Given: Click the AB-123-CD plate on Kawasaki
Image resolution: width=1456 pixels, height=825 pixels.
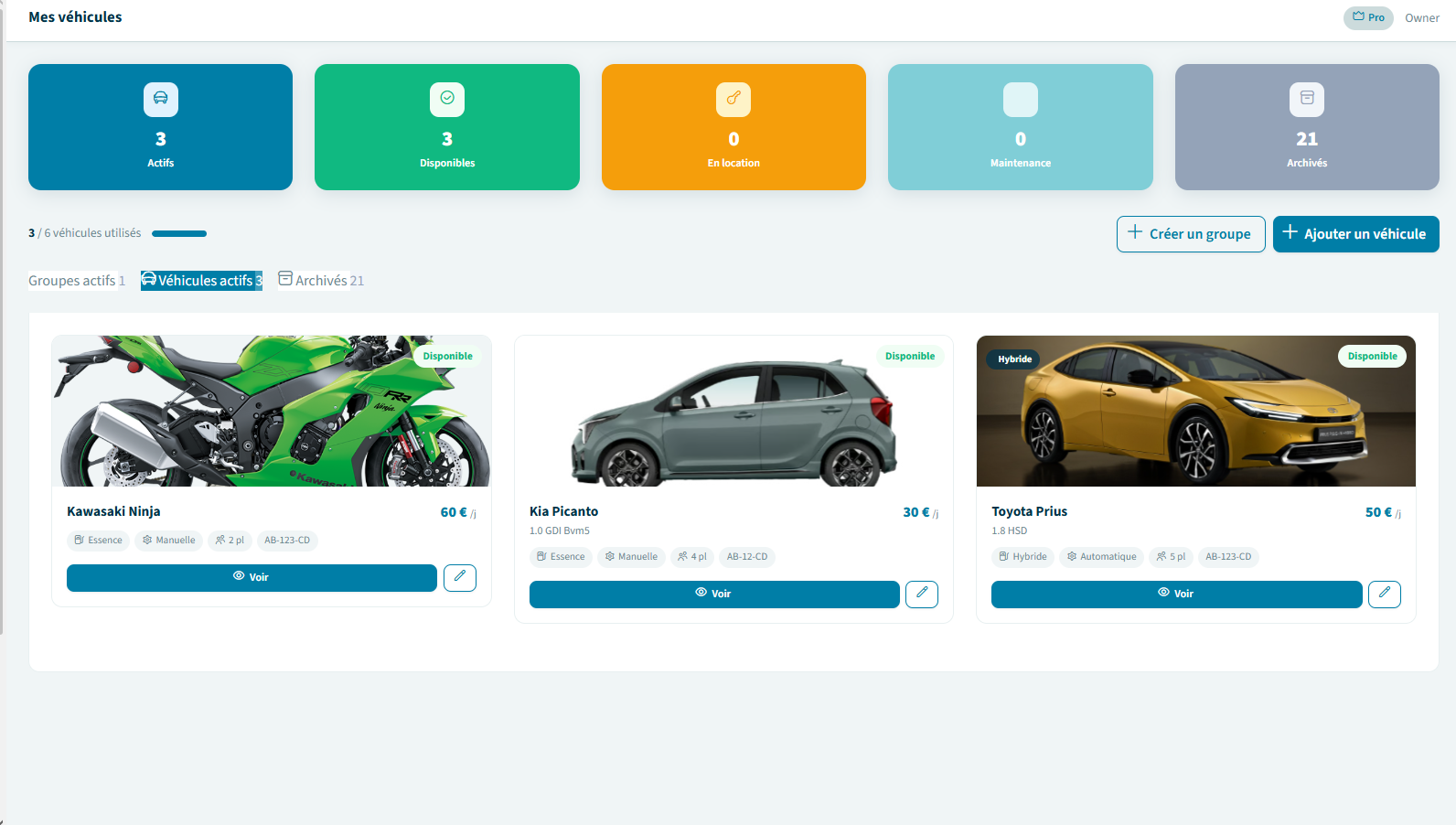Looking at the screenshot, I should click(x=287, y=540).
